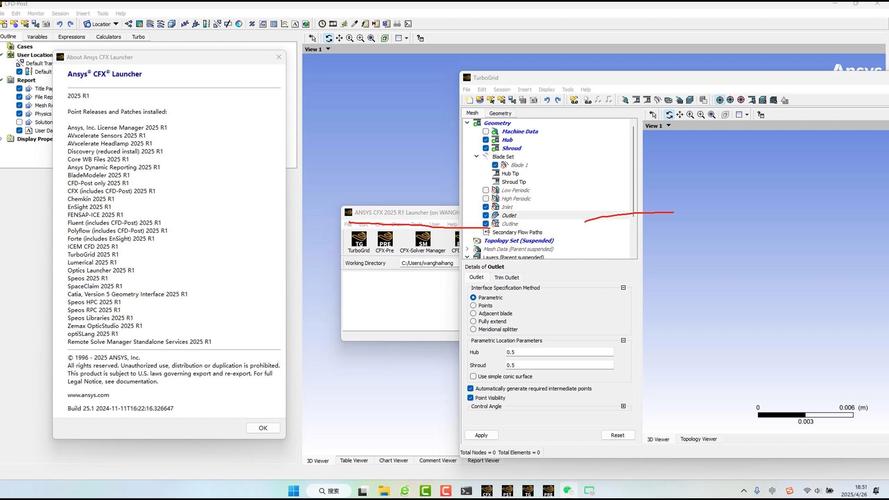
Task: Click Shroud parametric value input field
Action: pos(560,365)
